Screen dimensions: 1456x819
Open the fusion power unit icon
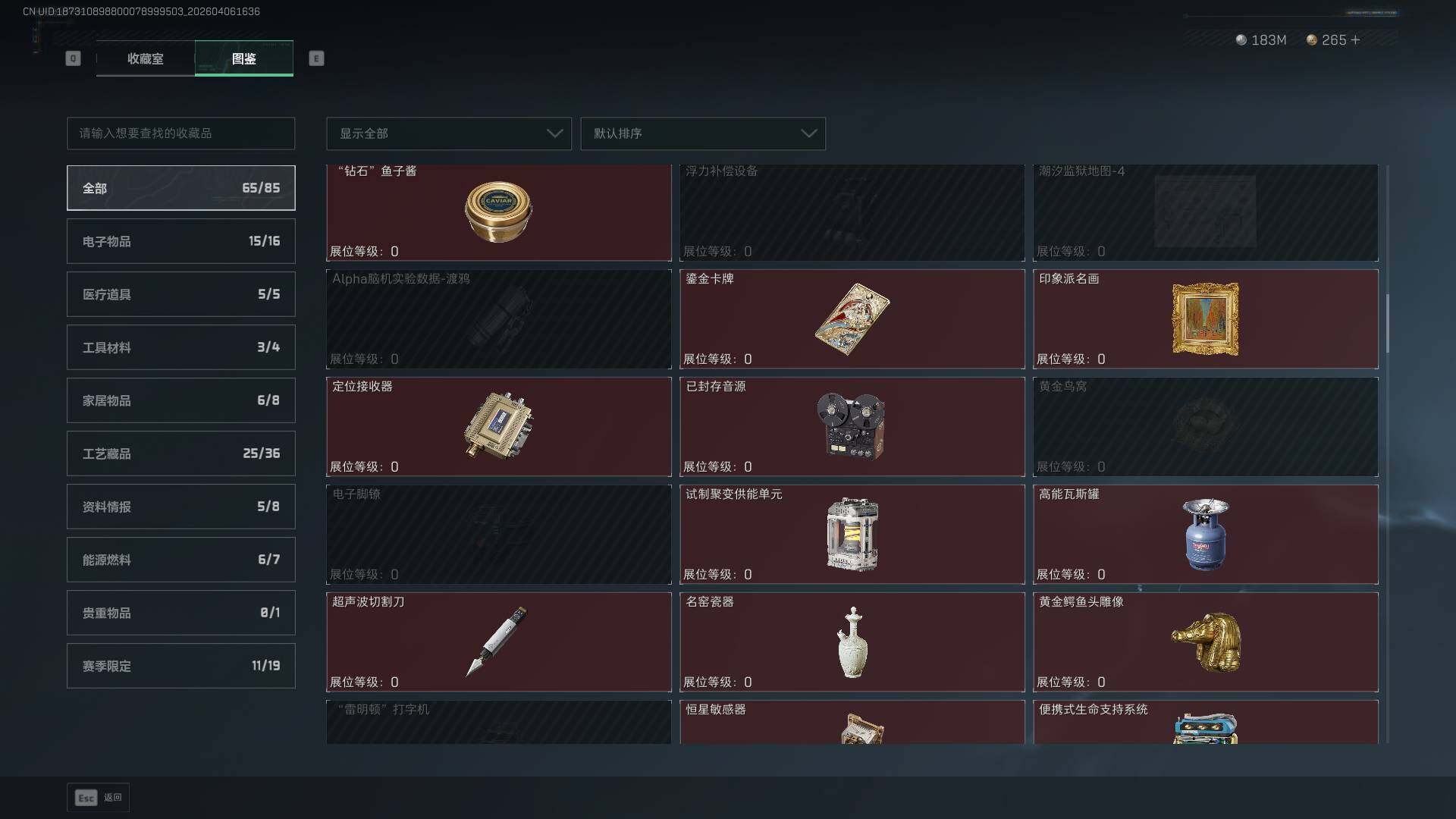pos(852,534)
